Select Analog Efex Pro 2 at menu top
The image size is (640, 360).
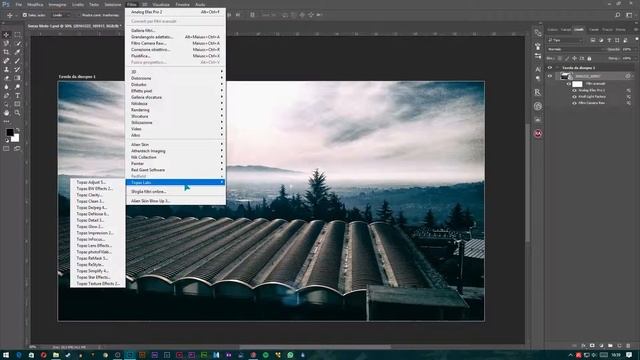point(176,12)
